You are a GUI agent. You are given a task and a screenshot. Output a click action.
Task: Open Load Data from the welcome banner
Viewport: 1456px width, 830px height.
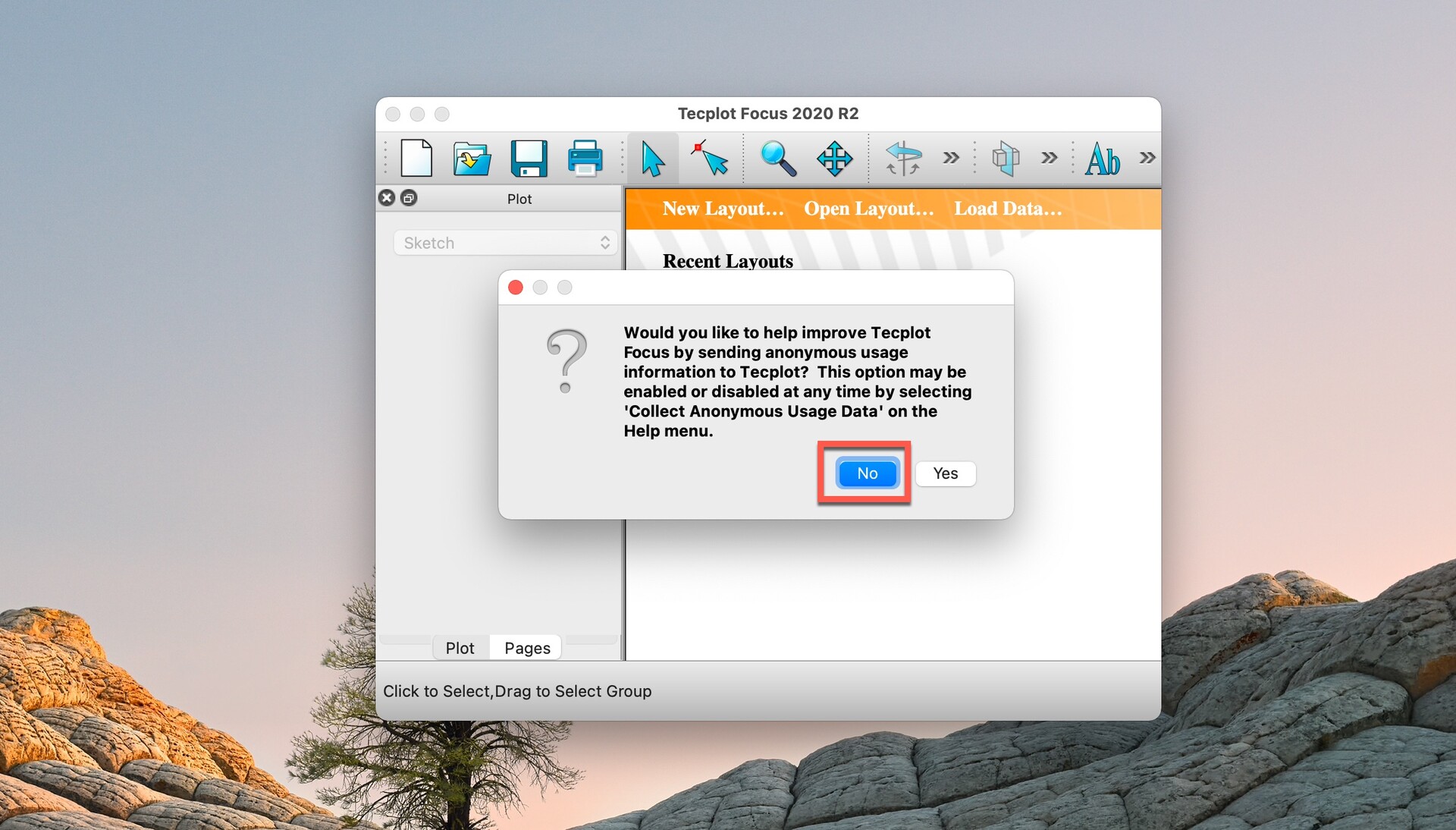point(1008,209)
